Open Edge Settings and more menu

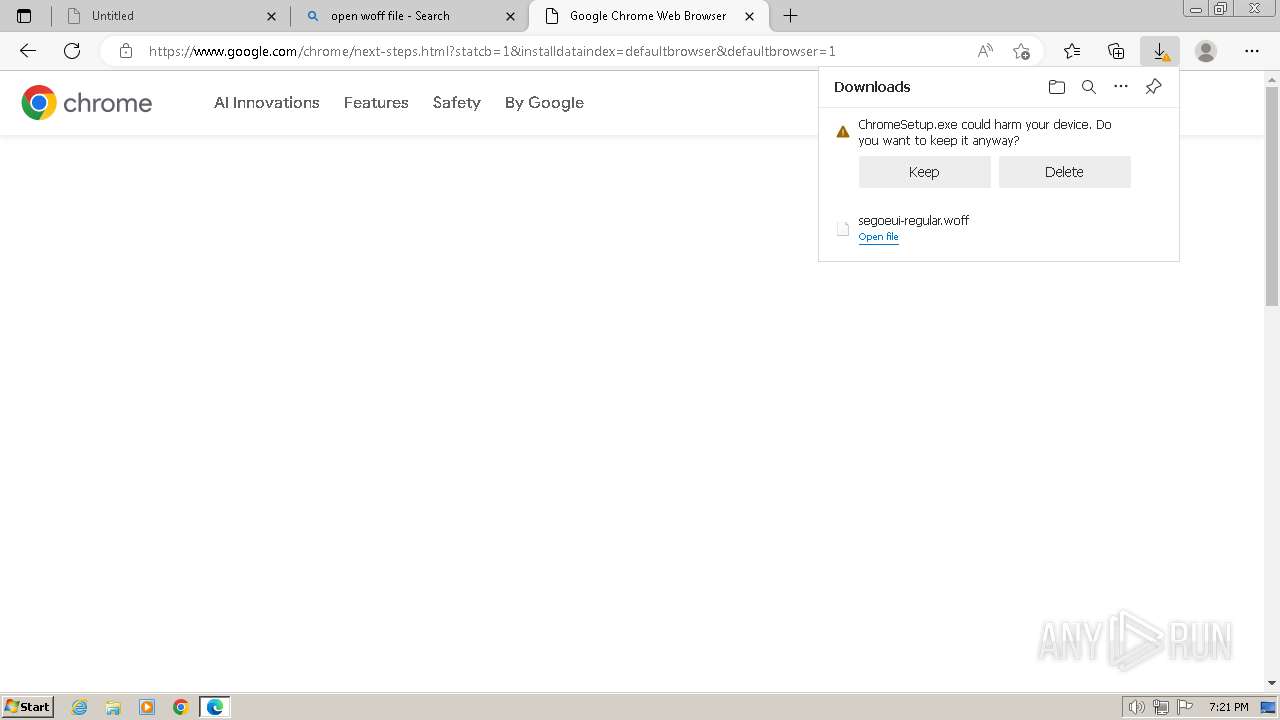(x=1252, y=51)
